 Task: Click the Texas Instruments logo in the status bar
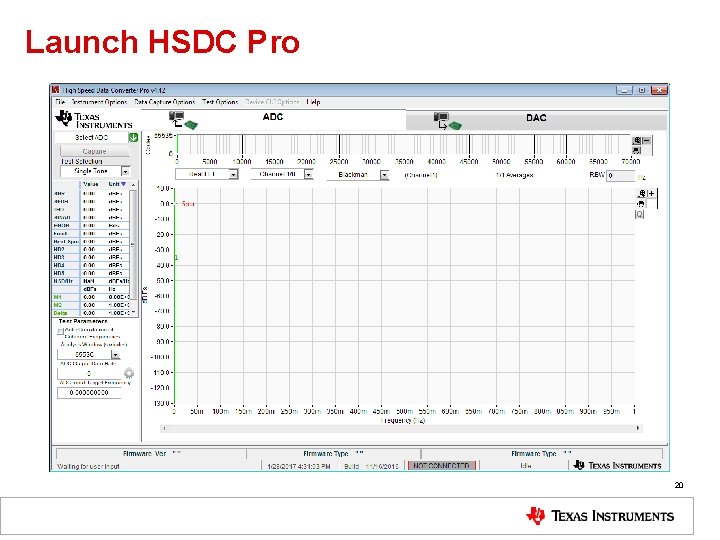pyautogui.click(x=618, y=465)
